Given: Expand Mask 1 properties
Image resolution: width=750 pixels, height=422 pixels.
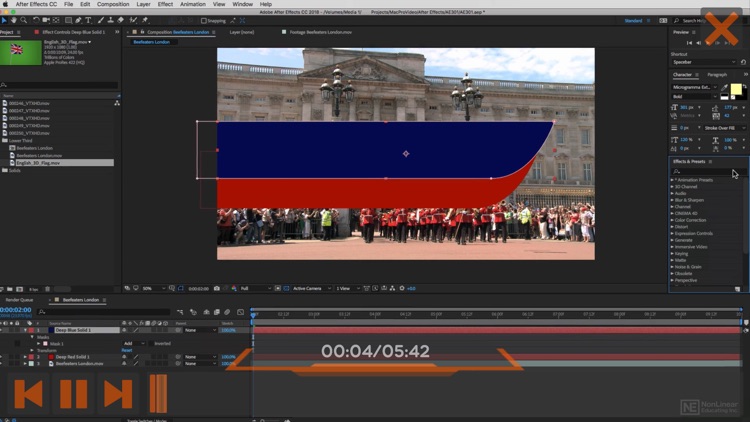Looking at the screenshot, I should [39, 344].
